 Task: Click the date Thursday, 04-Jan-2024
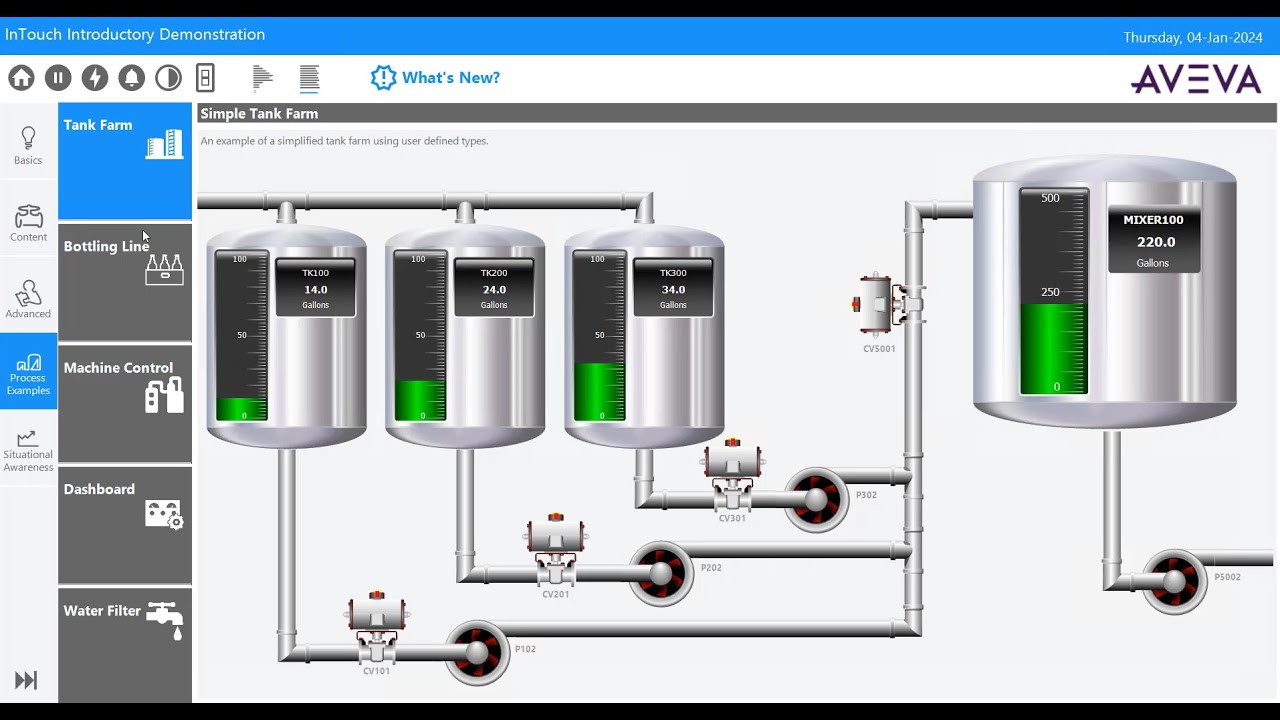[1193, 38]
